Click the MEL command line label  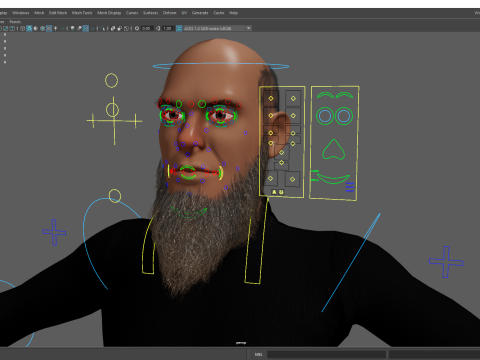[258, 354]
